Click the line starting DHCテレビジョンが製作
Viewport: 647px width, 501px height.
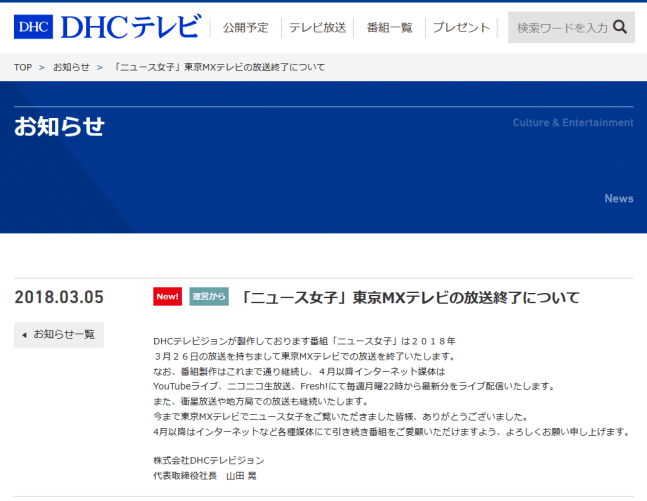coord(304,341)
